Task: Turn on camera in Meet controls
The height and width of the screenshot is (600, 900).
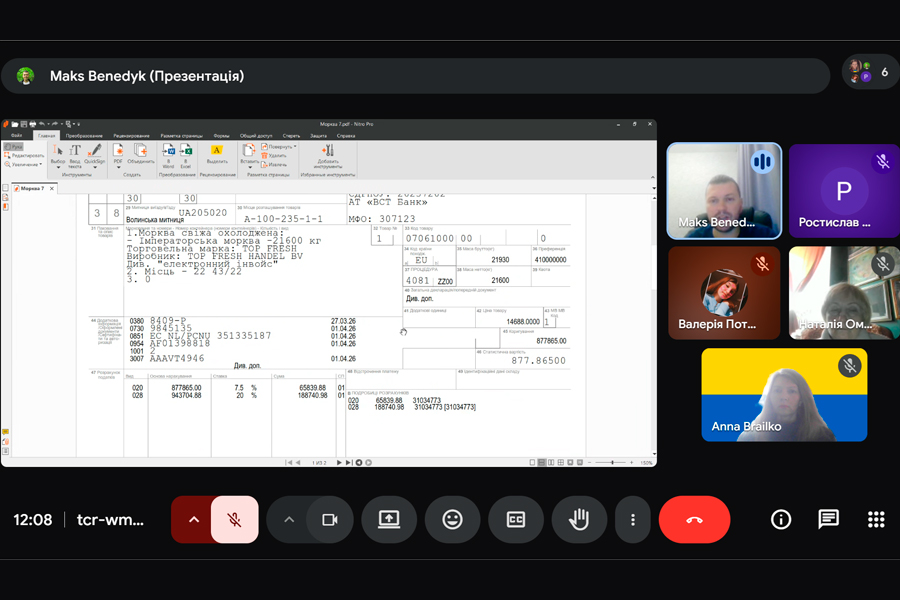Action: tap(329, 520)
